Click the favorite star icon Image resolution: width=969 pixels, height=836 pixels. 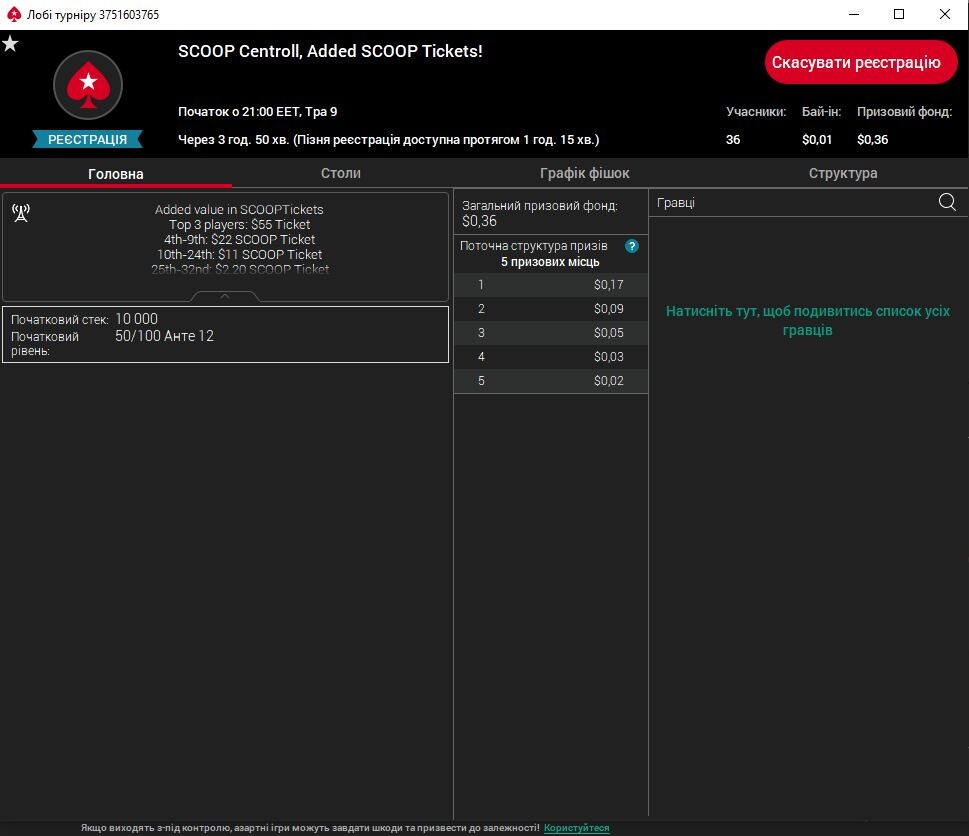click(x=10, y=44)
